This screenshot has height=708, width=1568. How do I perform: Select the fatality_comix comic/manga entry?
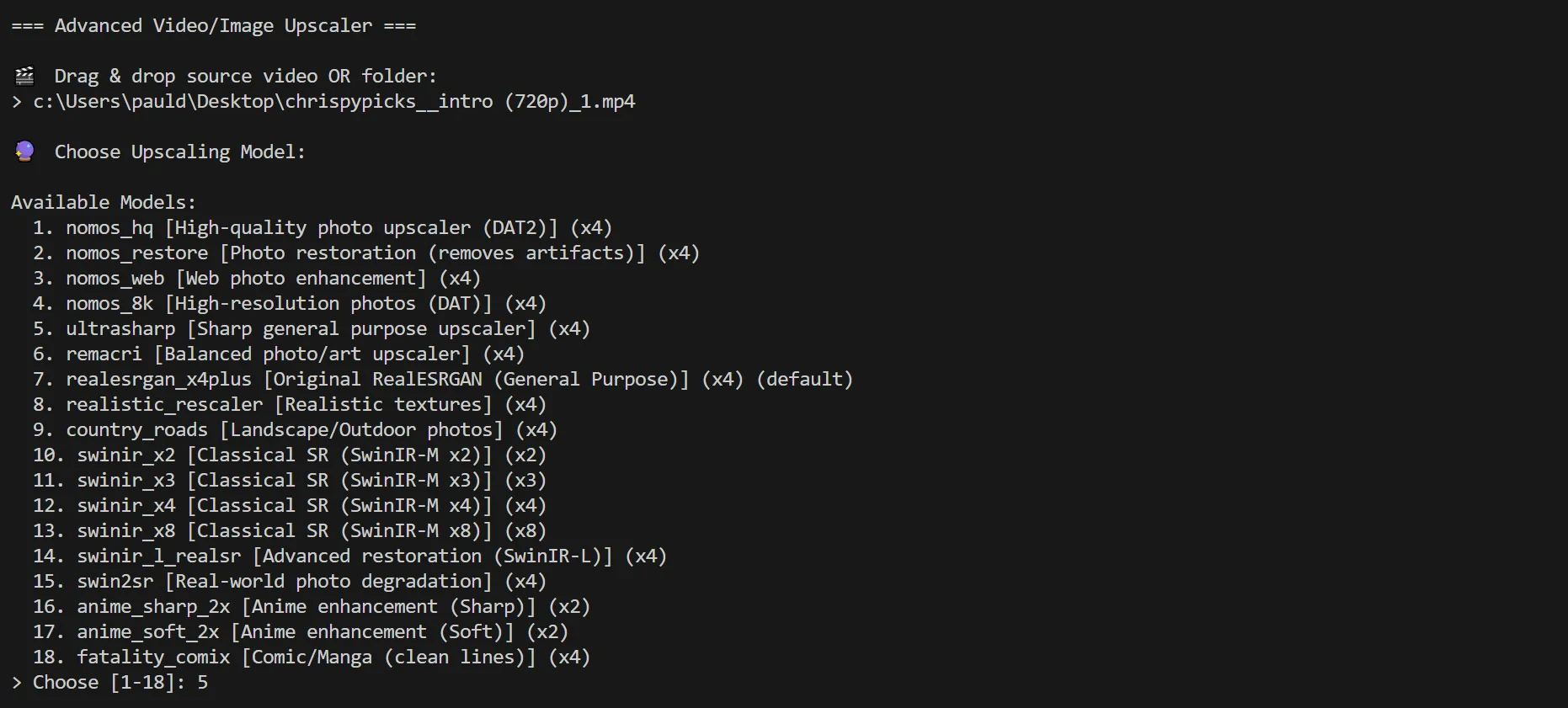coord(311,657)
